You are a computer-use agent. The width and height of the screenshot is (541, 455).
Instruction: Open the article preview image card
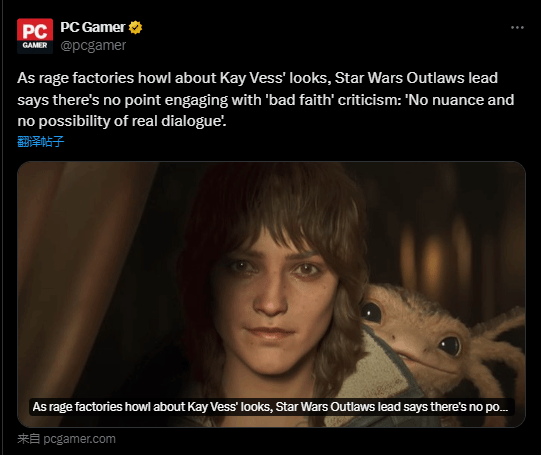pos(271,294)
